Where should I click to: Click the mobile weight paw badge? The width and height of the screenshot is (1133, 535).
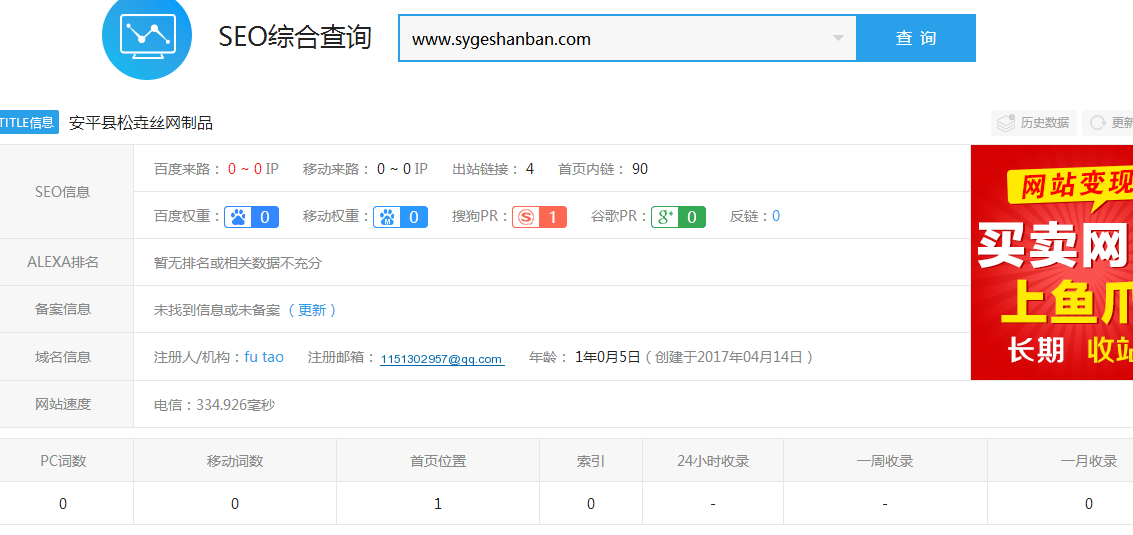400,217
